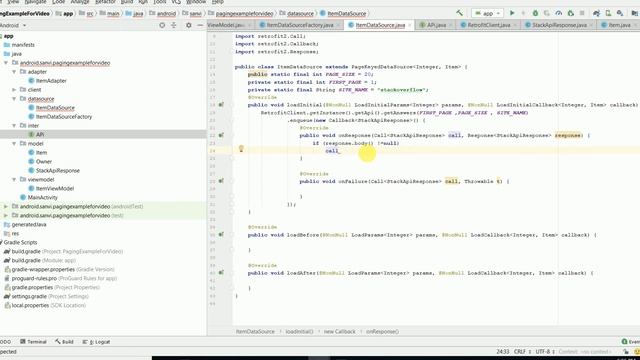Select the manifests folder

tap(19, 45)
